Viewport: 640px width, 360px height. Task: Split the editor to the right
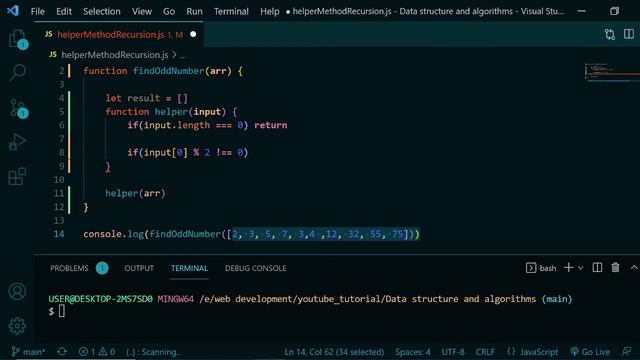point(629,34)
